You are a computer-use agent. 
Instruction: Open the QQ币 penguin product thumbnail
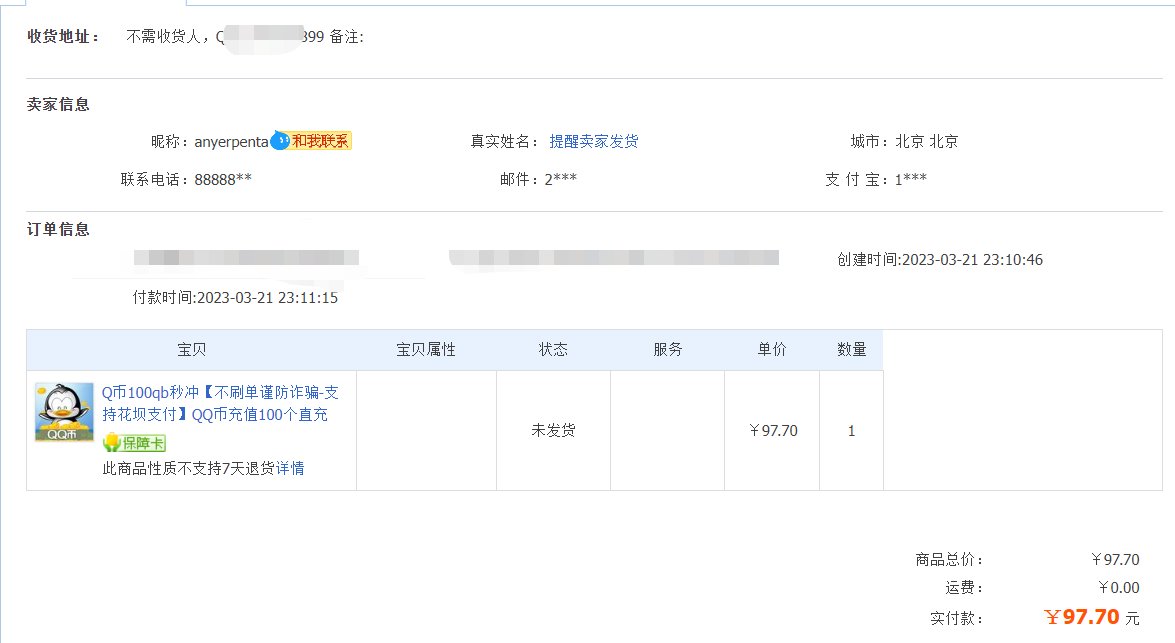pyautogui.click(x=64, y=411)
